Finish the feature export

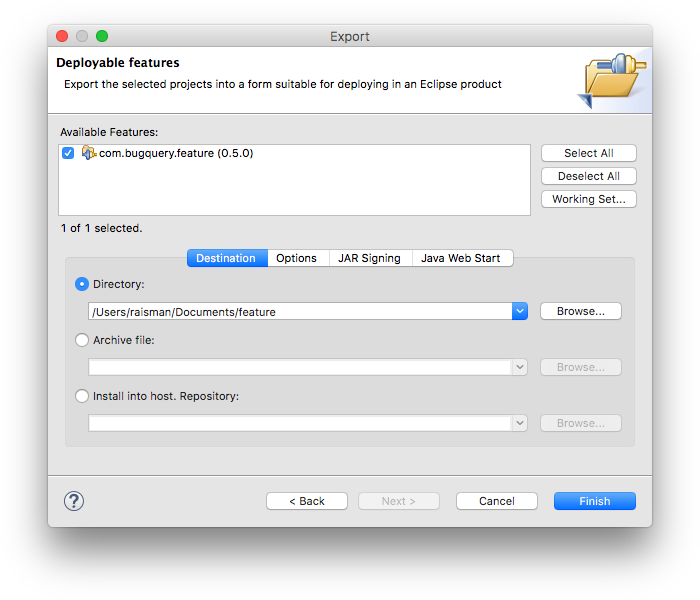tap(595, 501)
